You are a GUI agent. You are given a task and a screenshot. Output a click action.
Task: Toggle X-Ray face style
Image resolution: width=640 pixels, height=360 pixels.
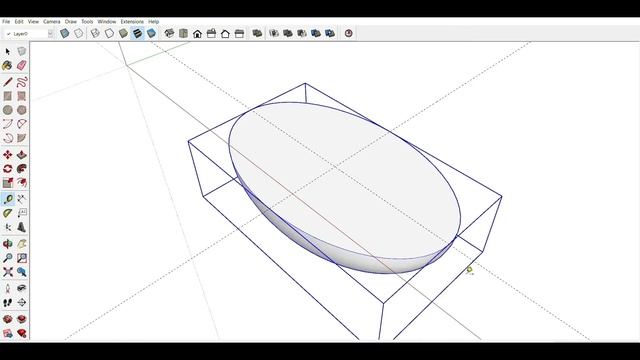[64, 33]
